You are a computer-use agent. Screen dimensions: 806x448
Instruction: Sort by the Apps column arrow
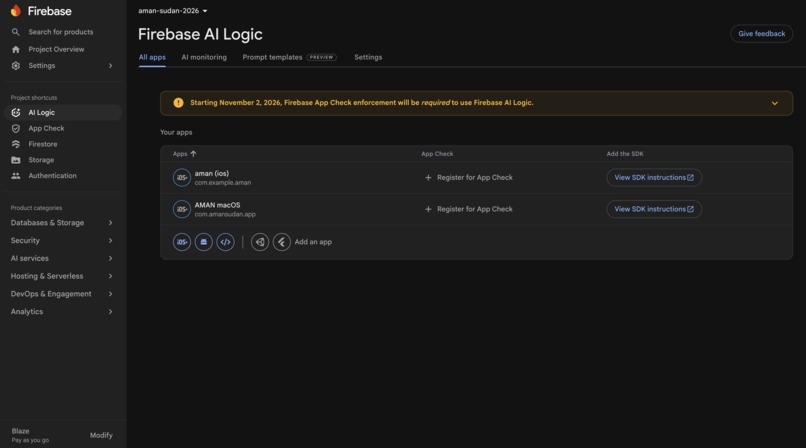tap(193, 154)
